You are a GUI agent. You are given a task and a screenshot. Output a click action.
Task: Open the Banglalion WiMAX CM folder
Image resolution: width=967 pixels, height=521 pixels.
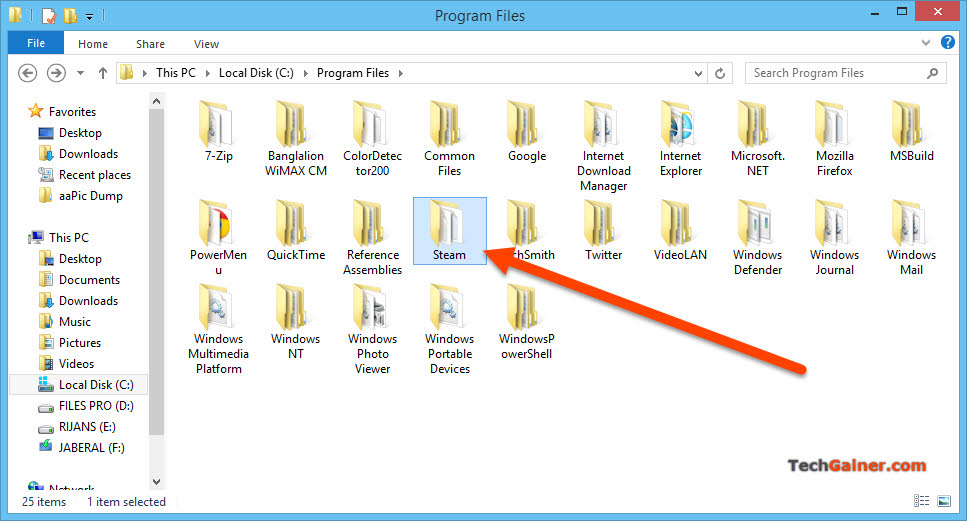(295, 139)
